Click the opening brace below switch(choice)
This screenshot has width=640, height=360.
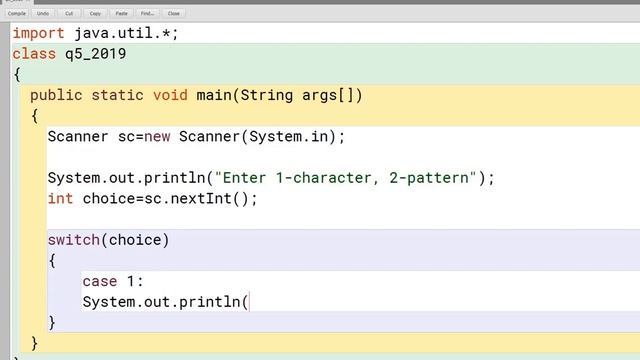coord(52,261)
